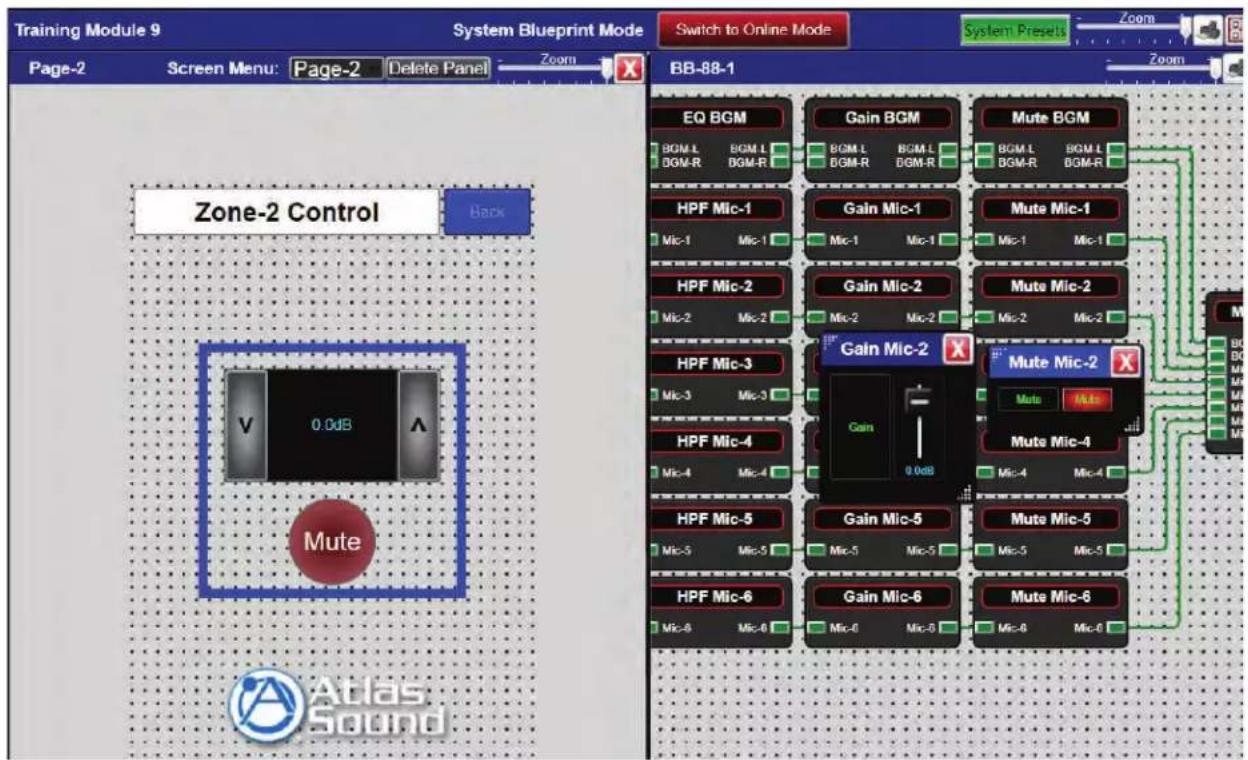Select the Mute Mic-2 block header in the grid

1050,286
